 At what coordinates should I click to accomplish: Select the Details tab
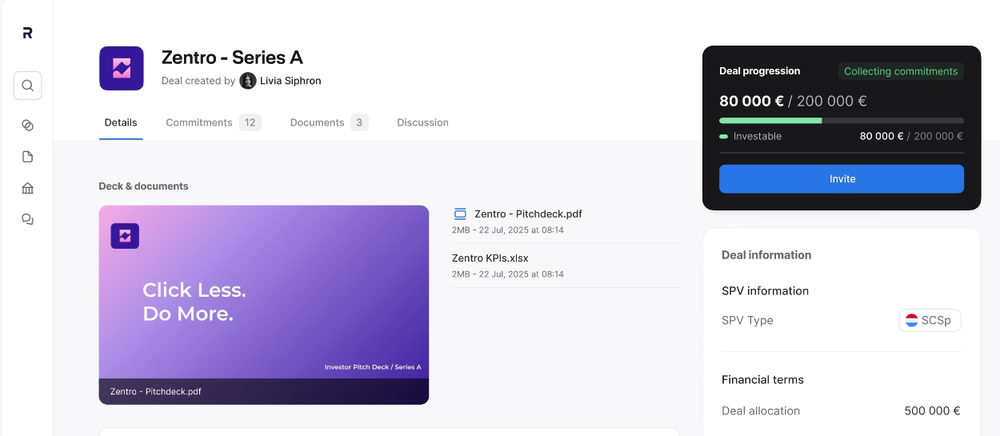point(121,123)
